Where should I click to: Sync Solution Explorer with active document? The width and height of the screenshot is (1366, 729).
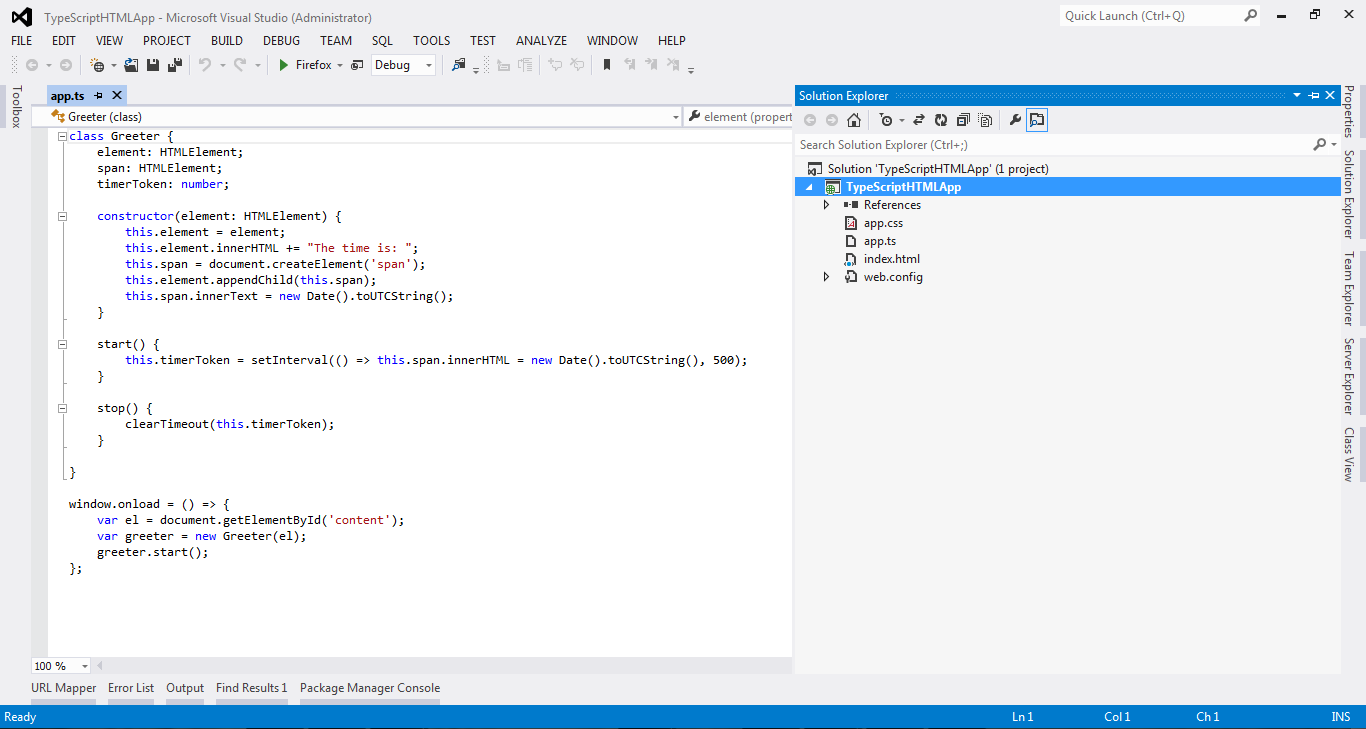click(x=917, y=119)
